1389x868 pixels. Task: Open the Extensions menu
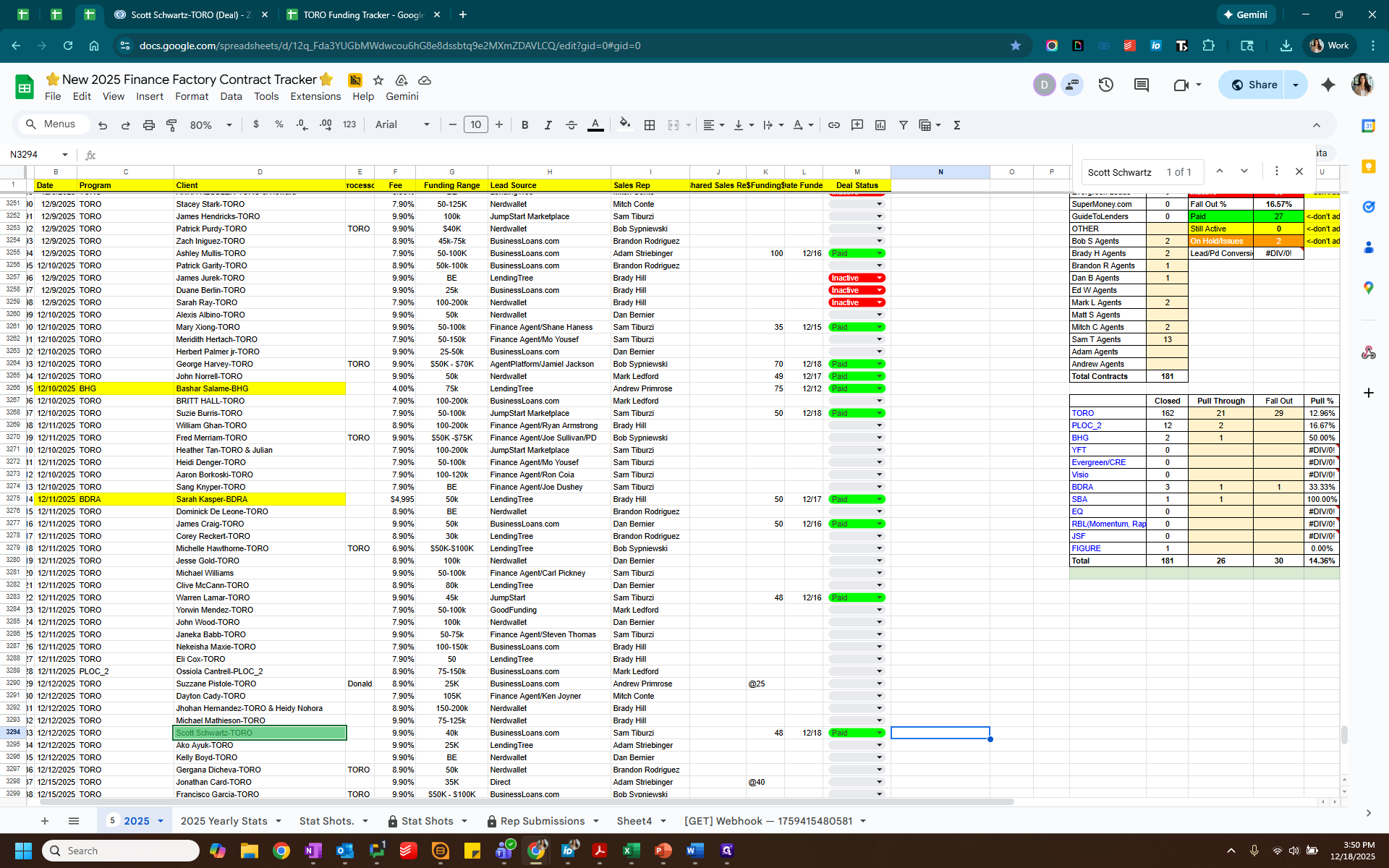click(315, 96)
